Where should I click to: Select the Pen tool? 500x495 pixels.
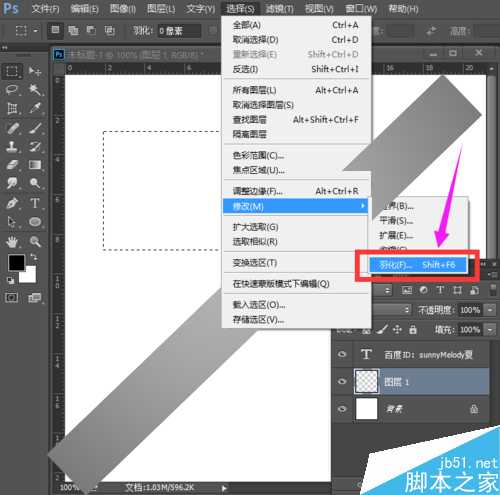click(12, 203)
